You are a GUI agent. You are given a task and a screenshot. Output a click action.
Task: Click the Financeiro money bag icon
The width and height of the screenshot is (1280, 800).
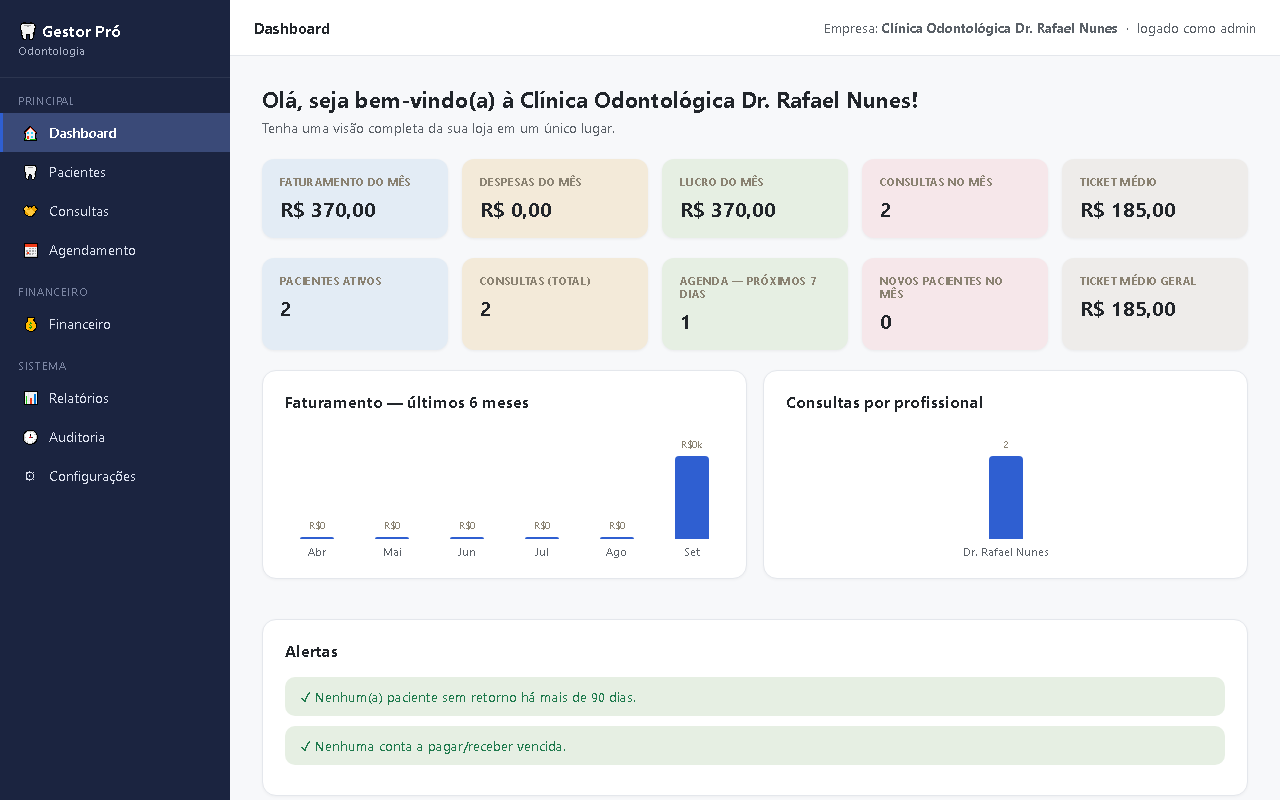tap(30, 324)
